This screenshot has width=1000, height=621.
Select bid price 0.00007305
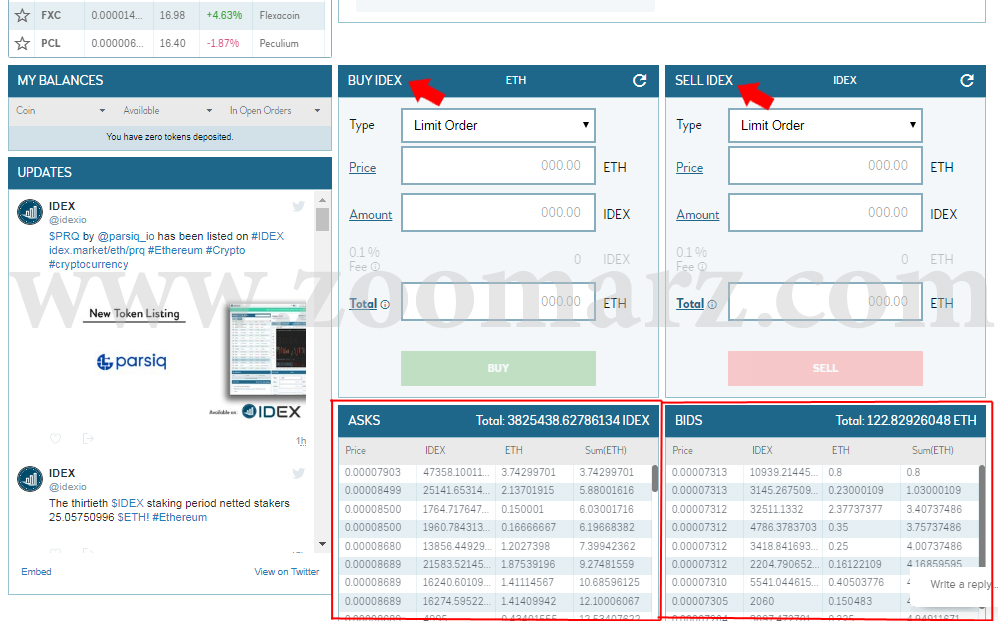700,601
